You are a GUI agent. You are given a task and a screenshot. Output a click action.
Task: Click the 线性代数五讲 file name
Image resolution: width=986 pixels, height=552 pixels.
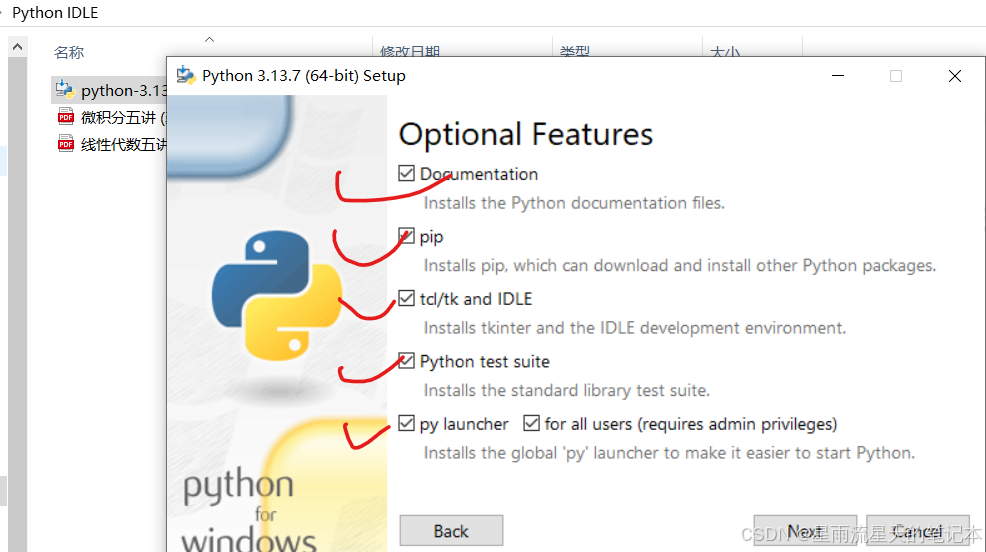124,145
